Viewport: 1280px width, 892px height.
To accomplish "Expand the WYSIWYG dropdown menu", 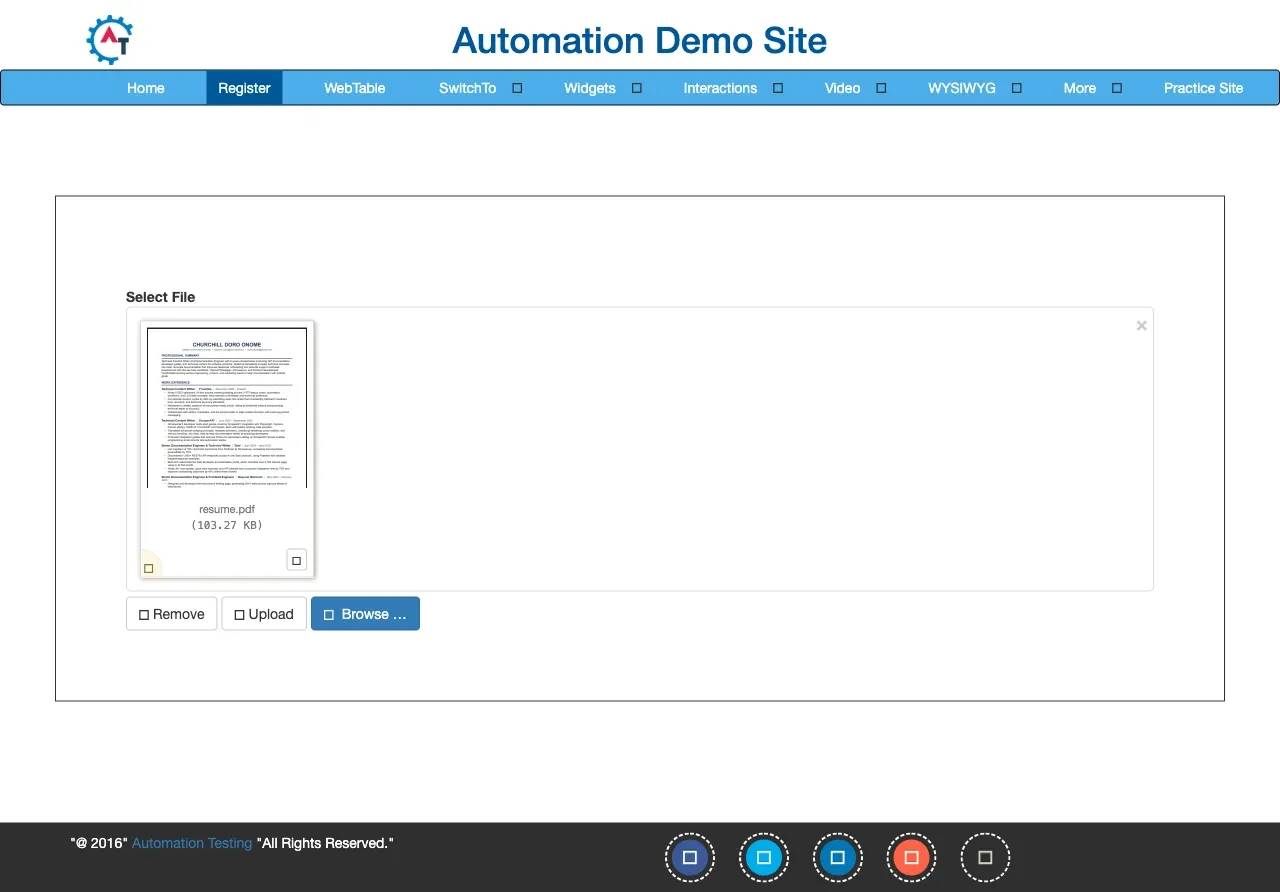I will (x=974, y=88).
